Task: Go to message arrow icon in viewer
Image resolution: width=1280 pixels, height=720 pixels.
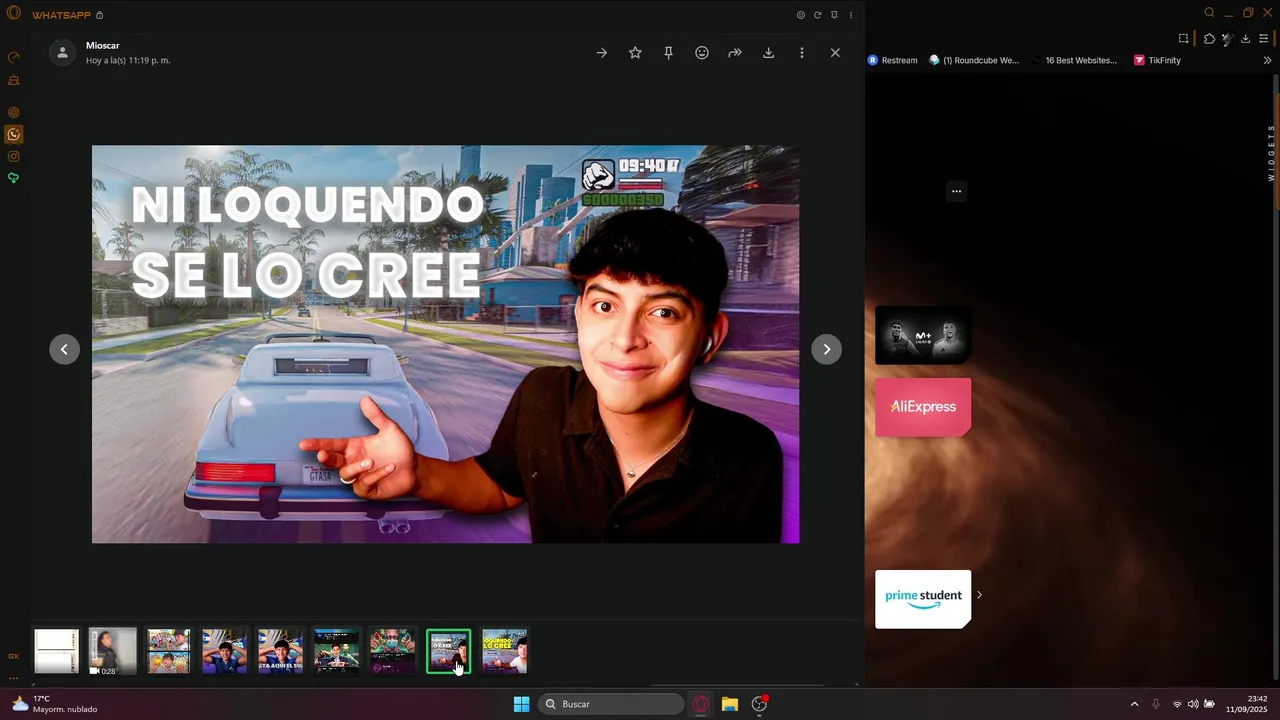Action: click(601, 53)
